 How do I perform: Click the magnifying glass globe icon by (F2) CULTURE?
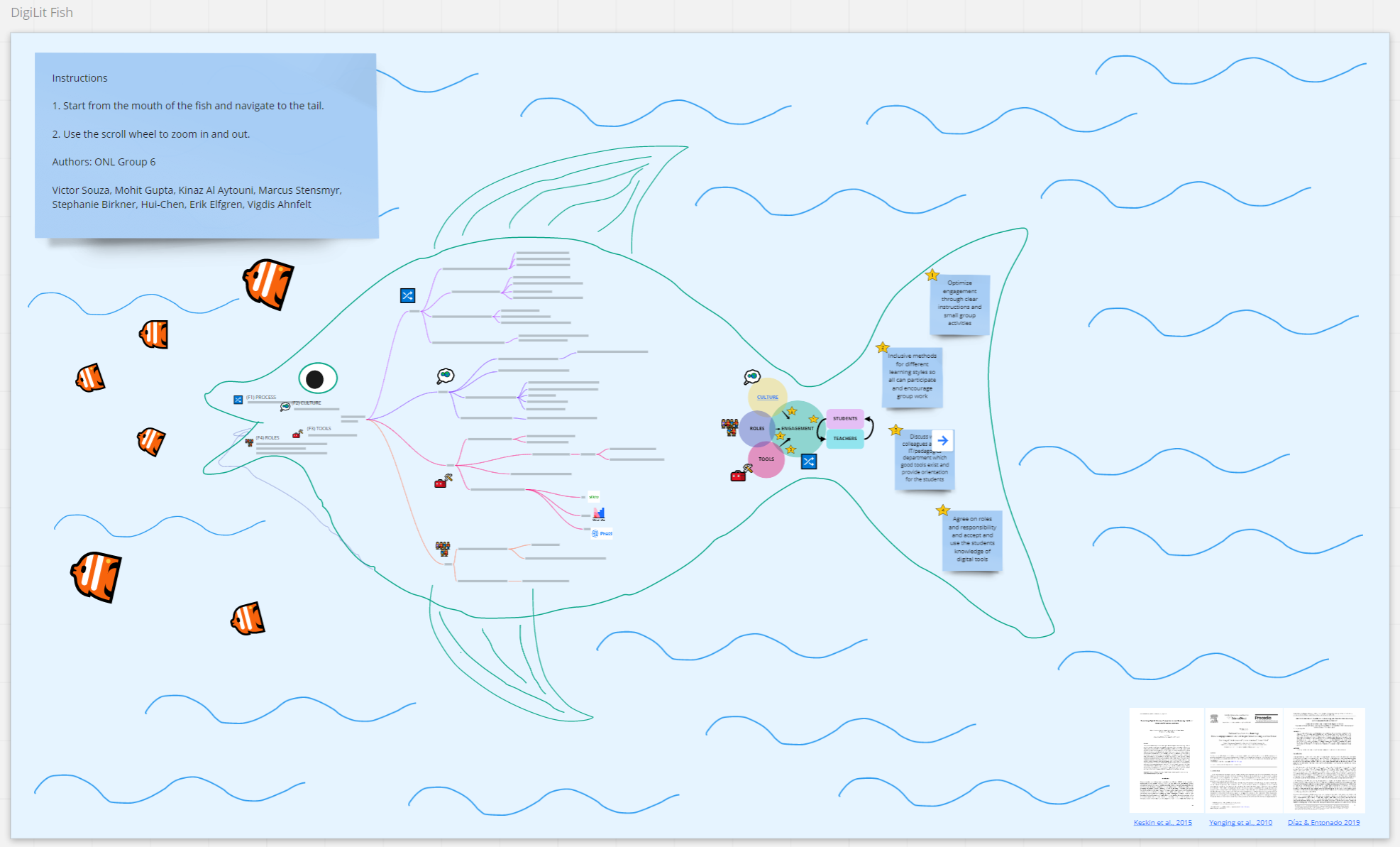pos(285,407)
